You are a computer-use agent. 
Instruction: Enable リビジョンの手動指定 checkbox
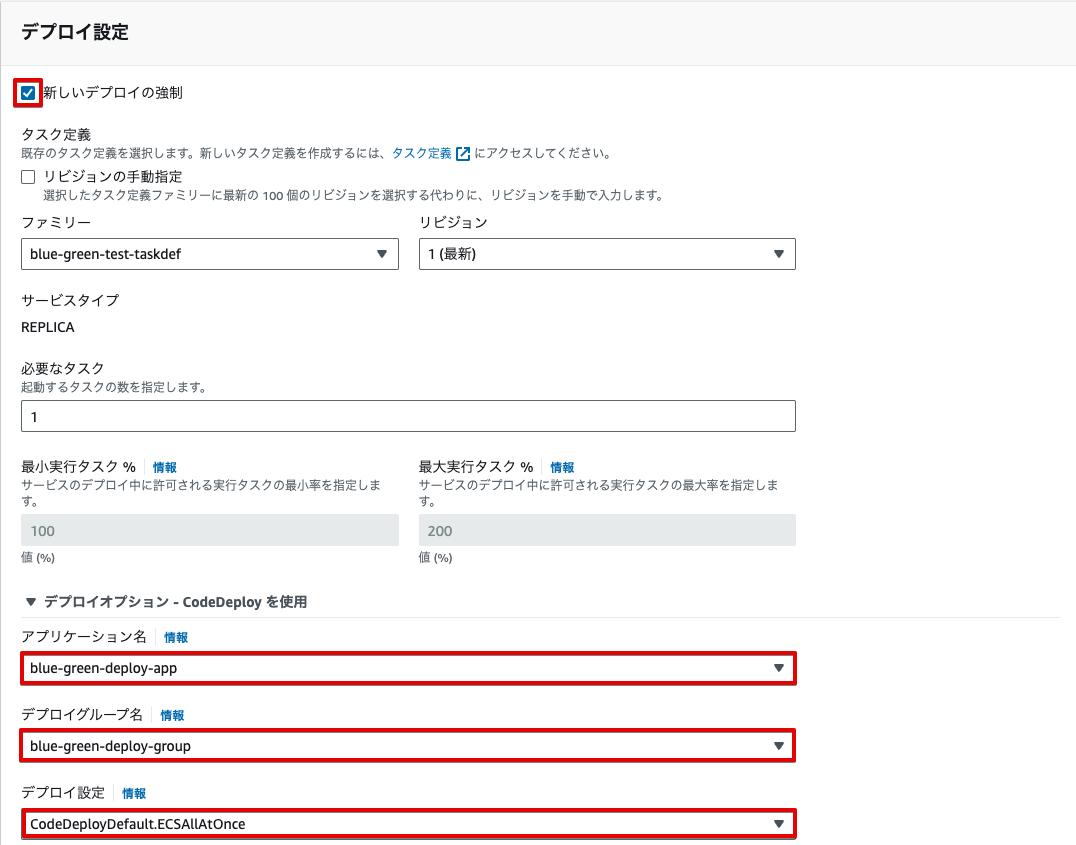pos(28,177)
